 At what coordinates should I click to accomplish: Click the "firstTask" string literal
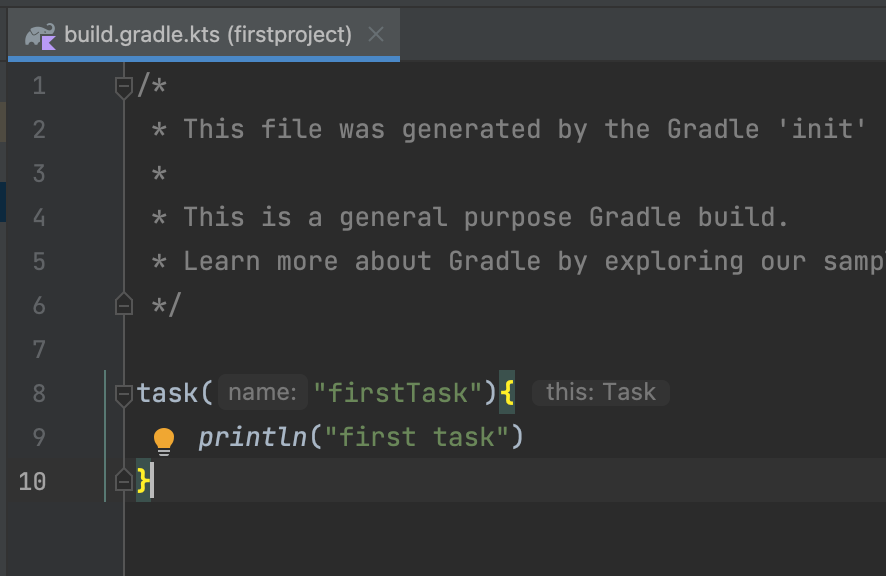(x=398, y=392)
